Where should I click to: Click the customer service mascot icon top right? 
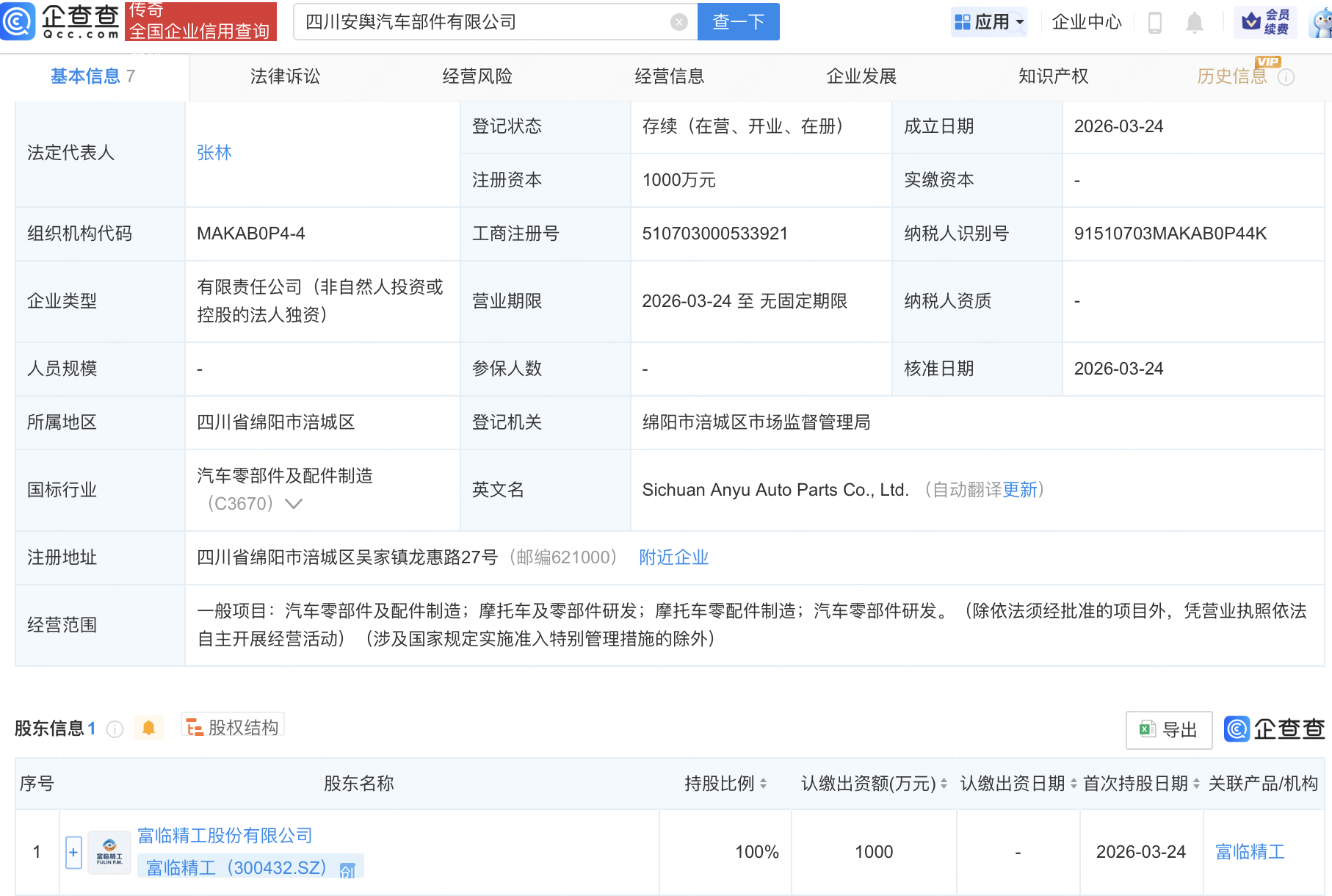click(x=1318, y=23)
